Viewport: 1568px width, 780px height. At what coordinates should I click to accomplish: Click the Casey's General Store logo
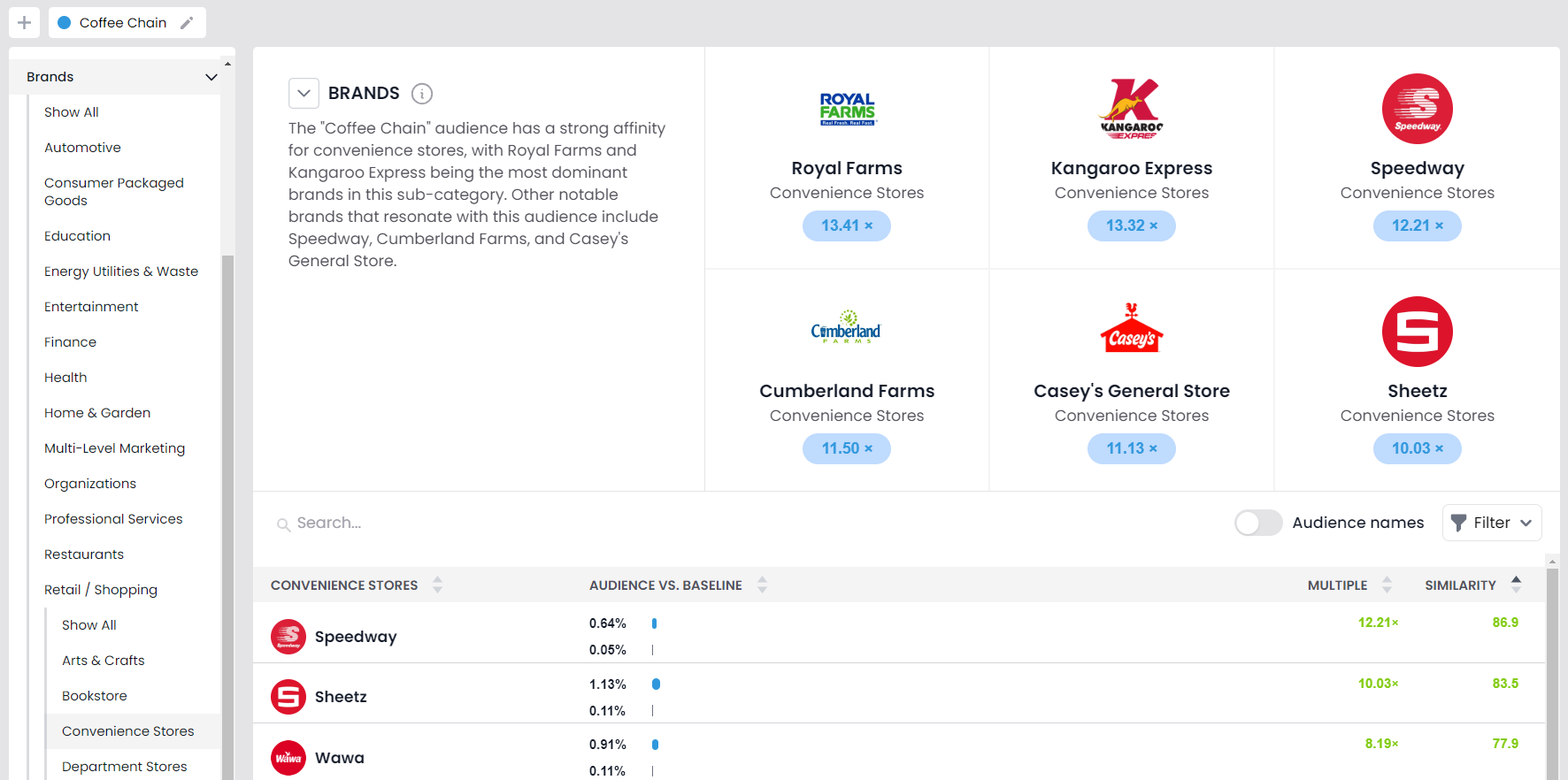click(1131, 329)
